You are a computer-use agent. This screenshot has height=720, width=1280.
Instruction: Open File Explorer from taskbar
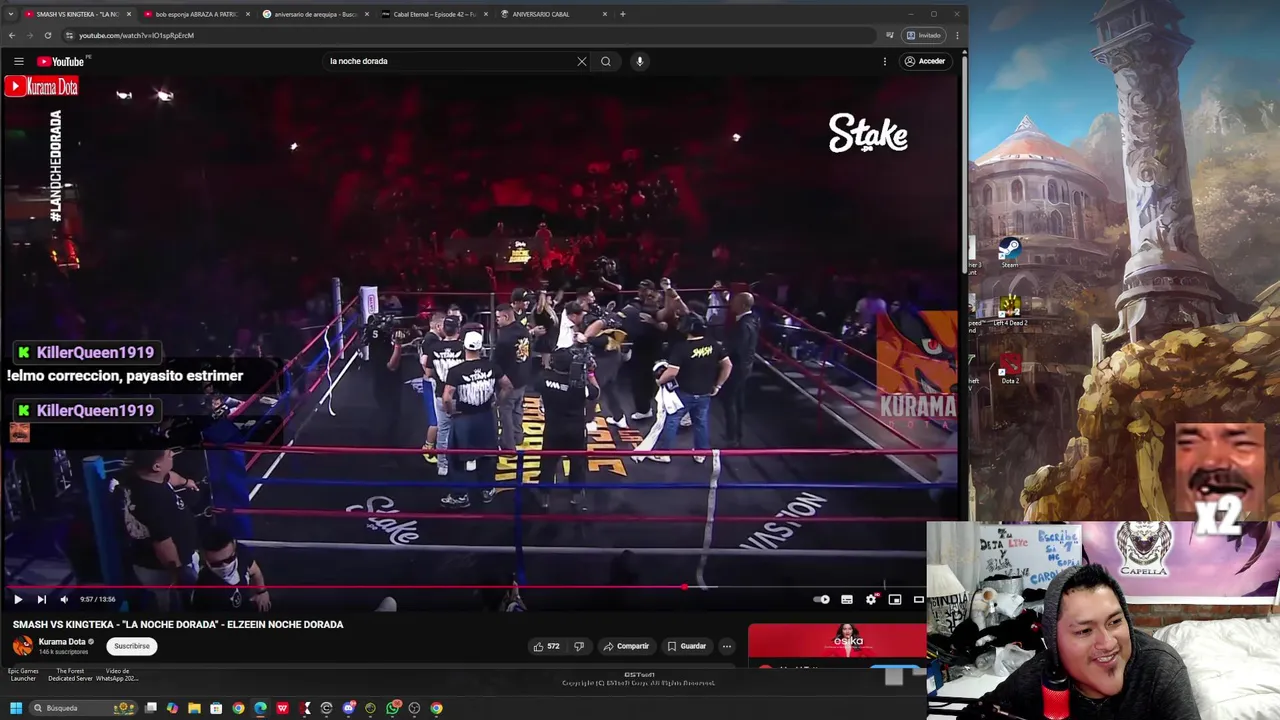[194, 708]
